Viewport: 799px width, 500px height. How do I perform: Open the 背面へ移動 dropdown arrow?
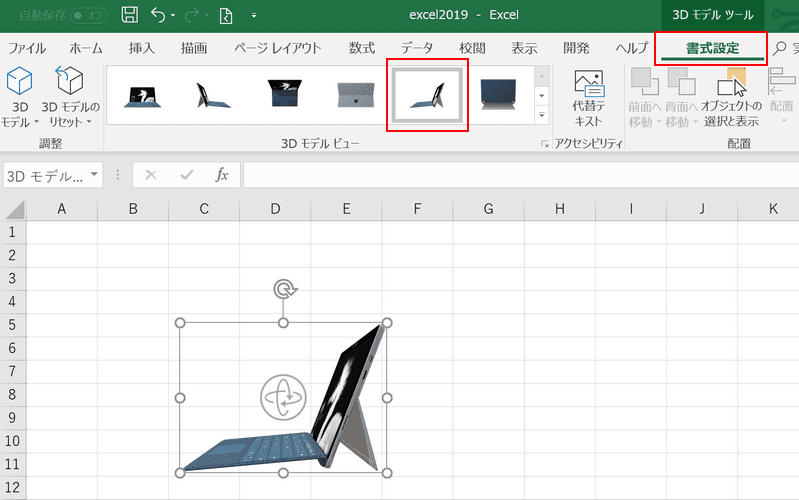(x=695, y=122)
